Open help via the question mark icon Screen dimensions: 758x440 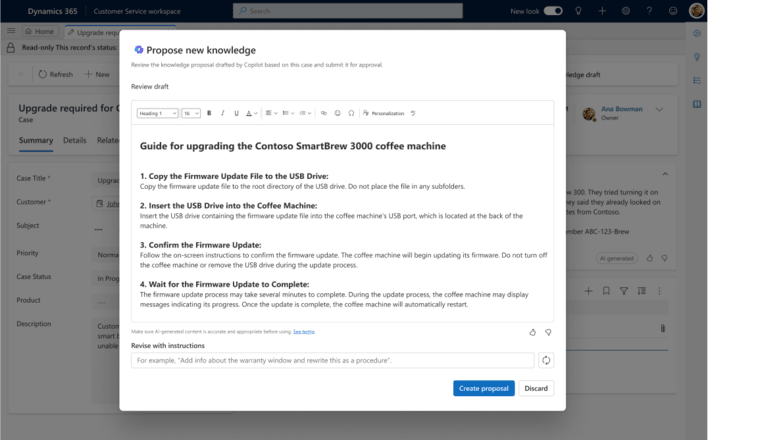[649, 11]
